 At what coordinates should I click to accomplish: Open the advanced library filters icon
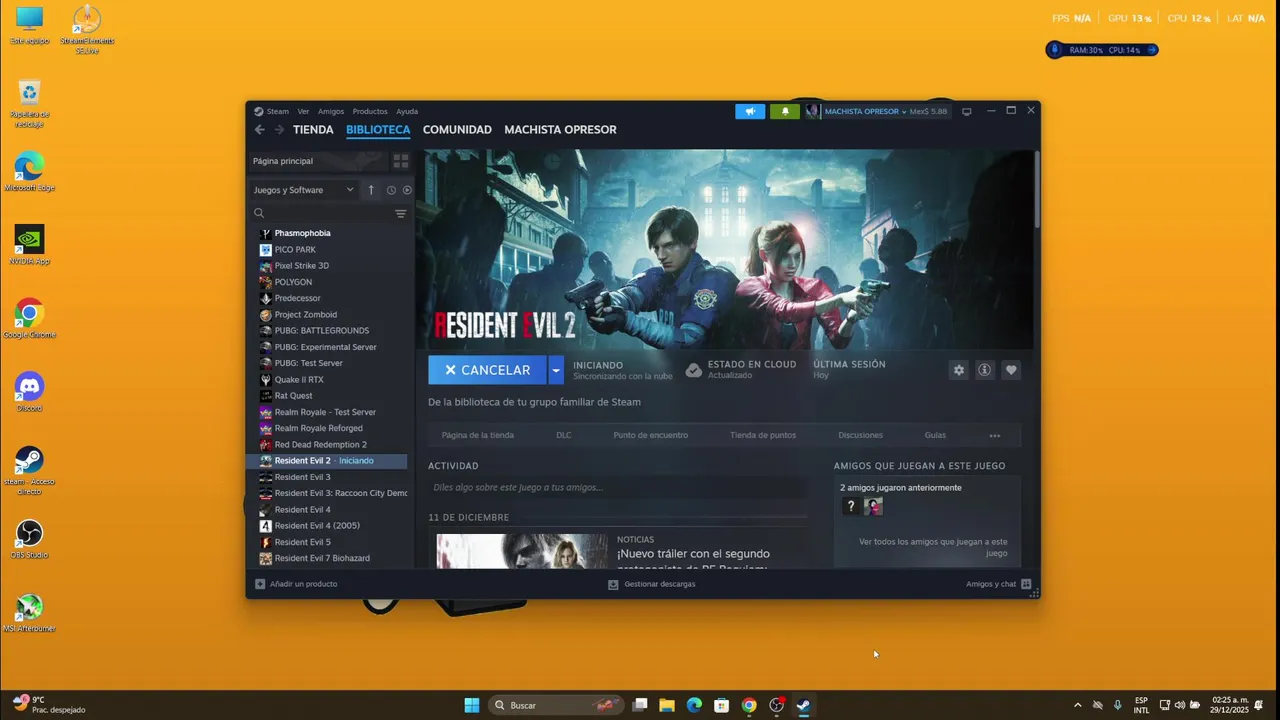click(400, 213)
